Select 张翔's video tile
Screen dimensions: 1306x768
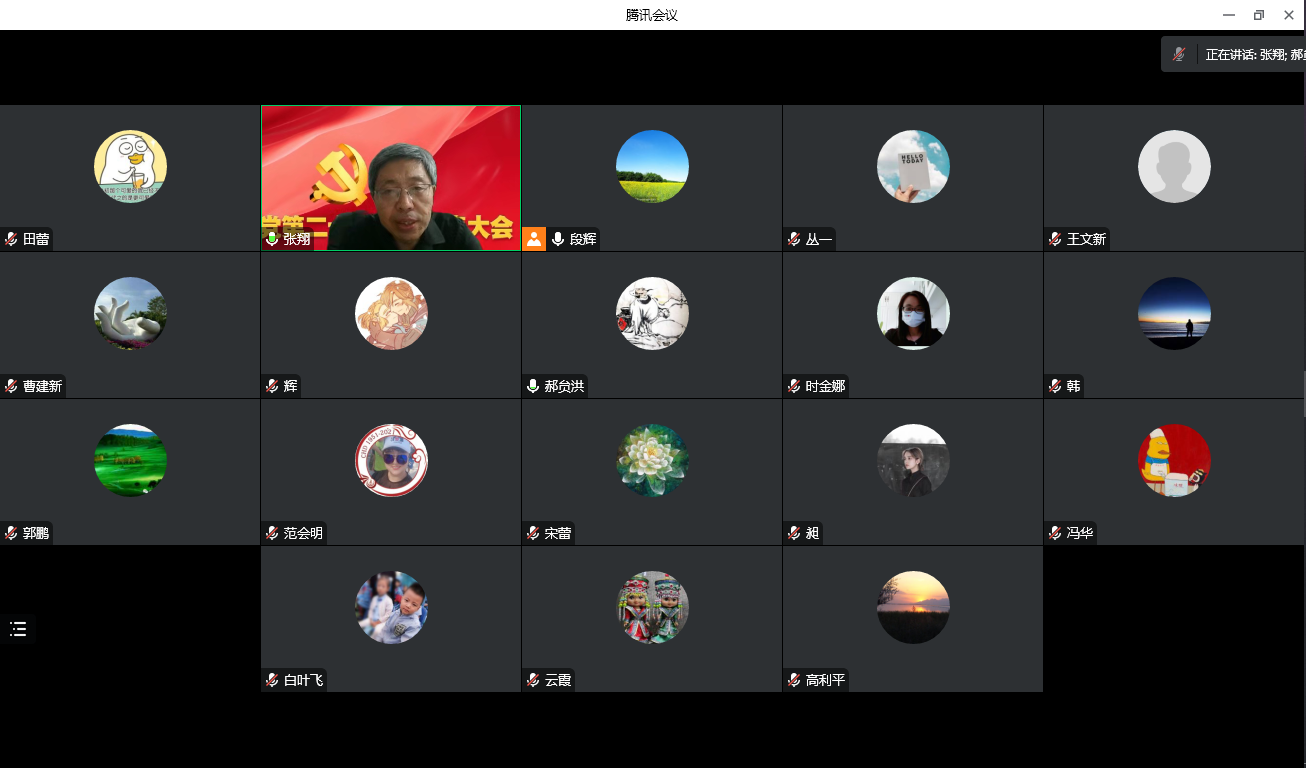click(390, 177)
